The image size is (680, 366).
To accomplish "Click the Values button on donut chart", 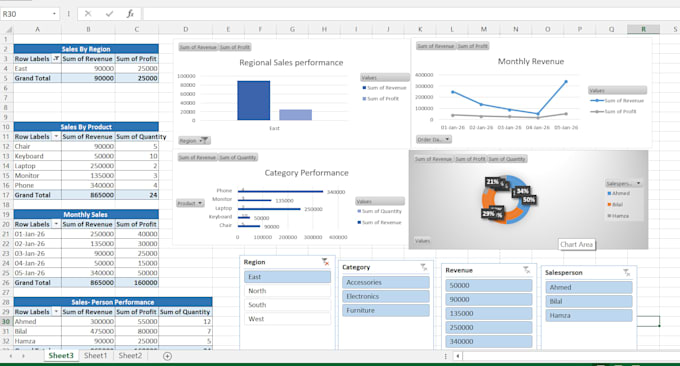I will pos(422,241).
